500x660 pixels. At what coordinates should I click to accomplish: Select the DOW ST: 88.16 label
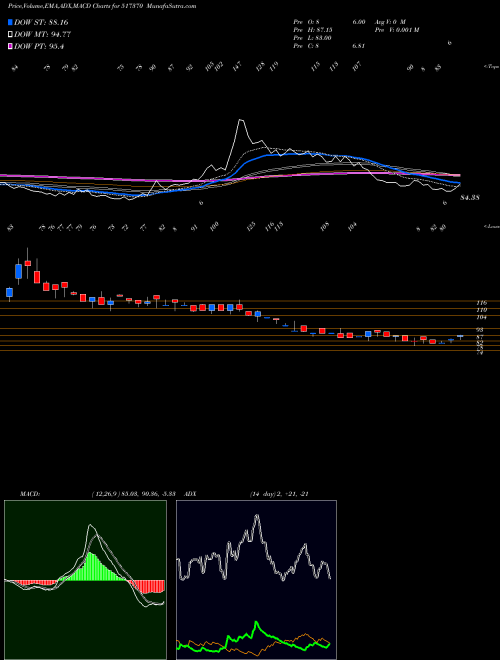click(41, 22)
